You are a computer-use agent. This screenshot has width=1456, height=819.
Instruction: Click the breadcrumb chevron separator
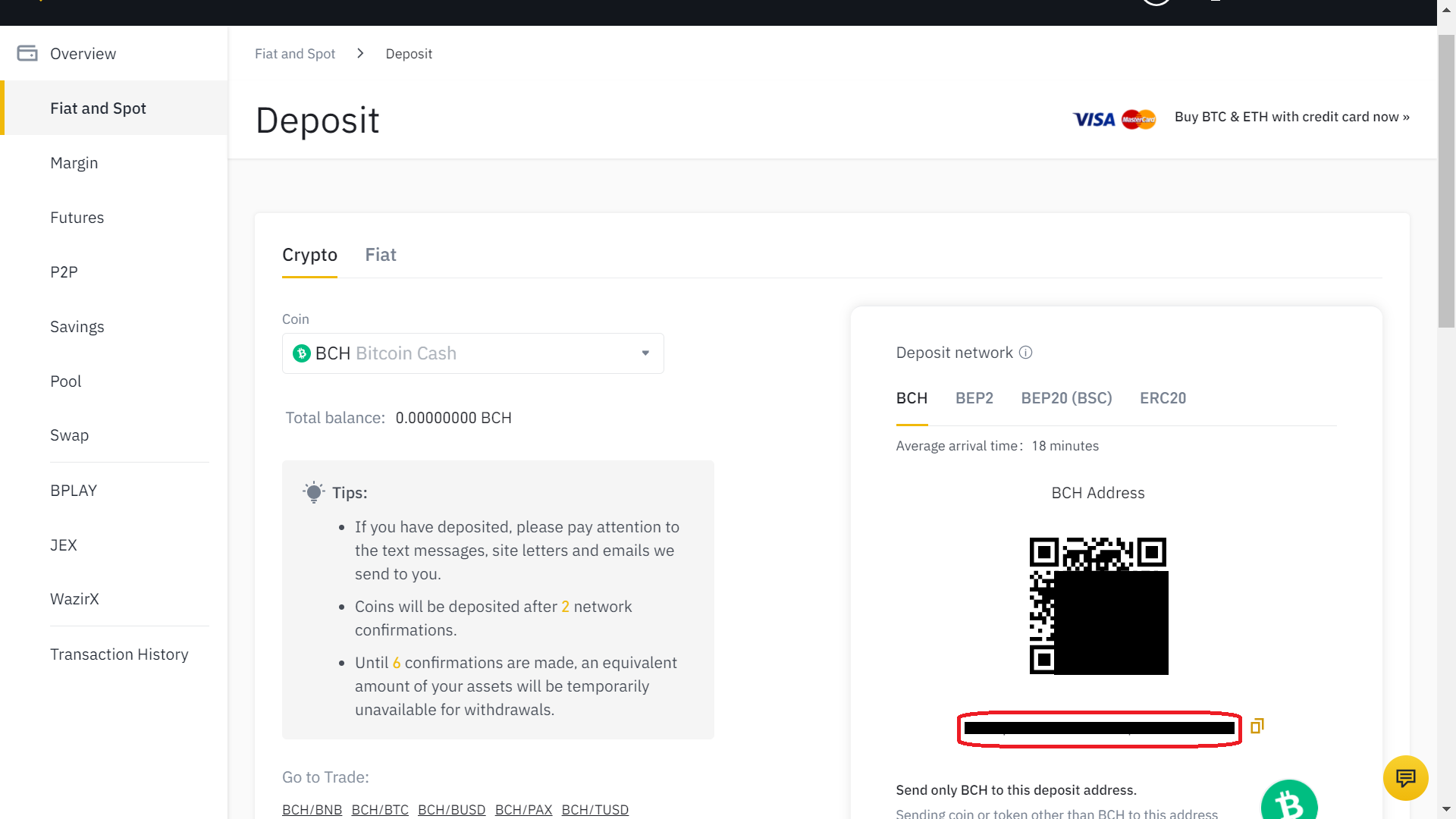(x=360, y=53)
